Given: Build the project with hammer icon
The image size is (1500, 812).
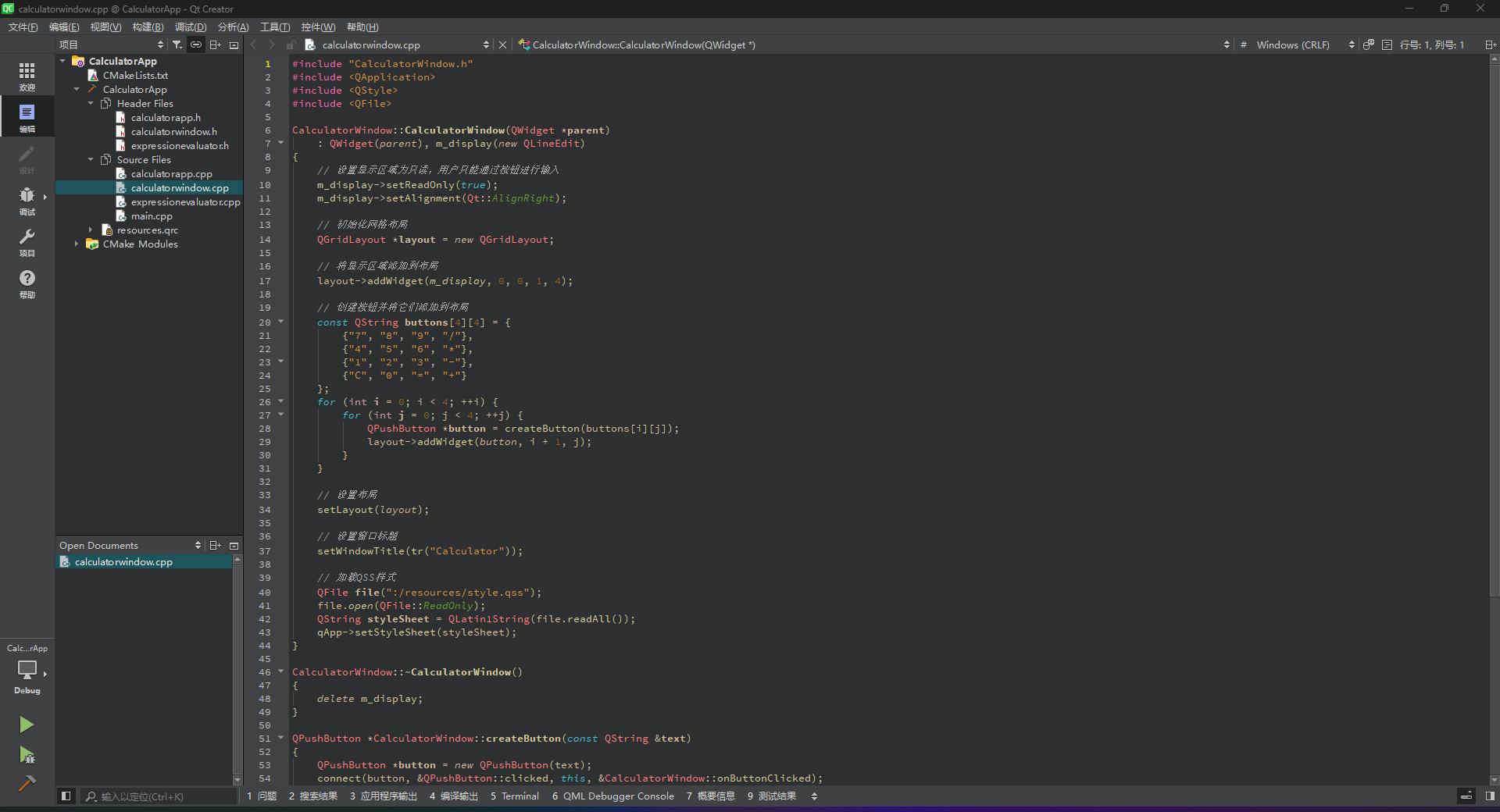Looking at the screenshot, I should coord(27,783).
